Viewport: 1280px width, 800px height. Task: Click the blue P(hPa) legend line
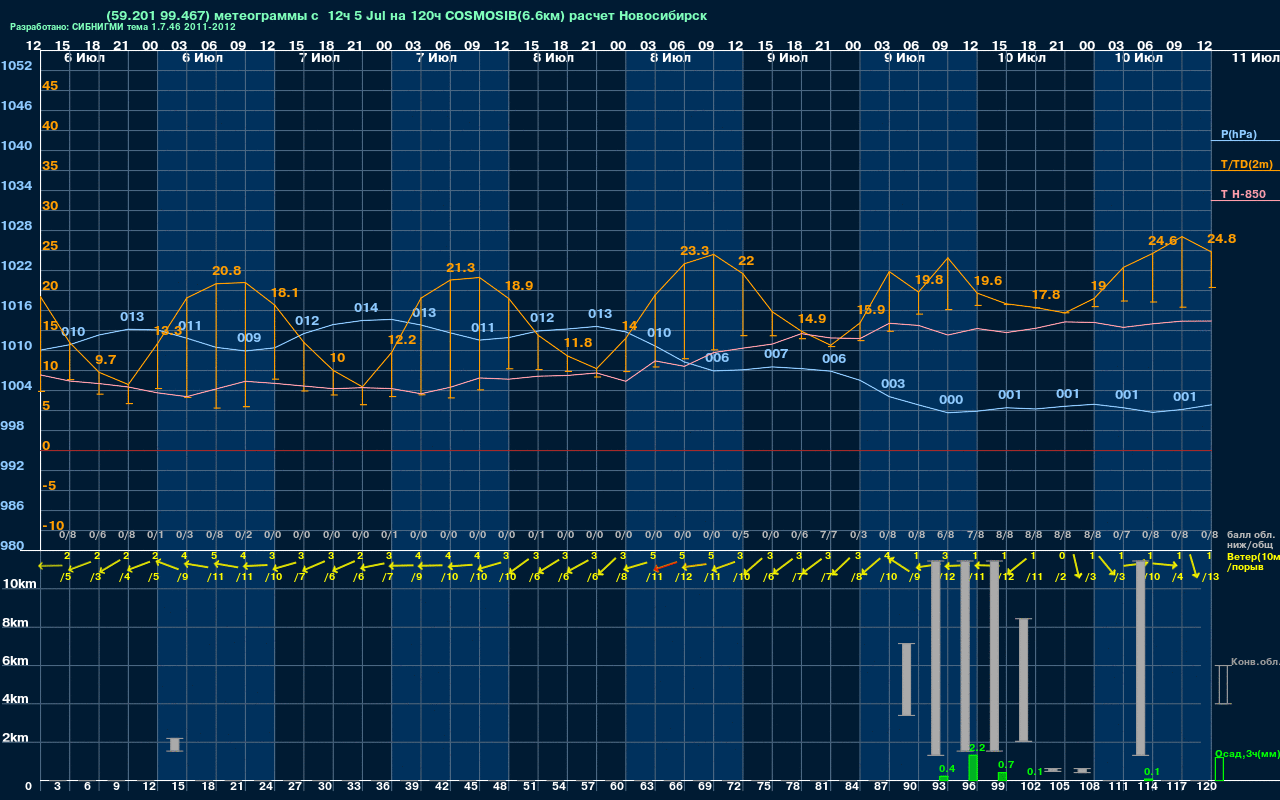[1245, 141]
